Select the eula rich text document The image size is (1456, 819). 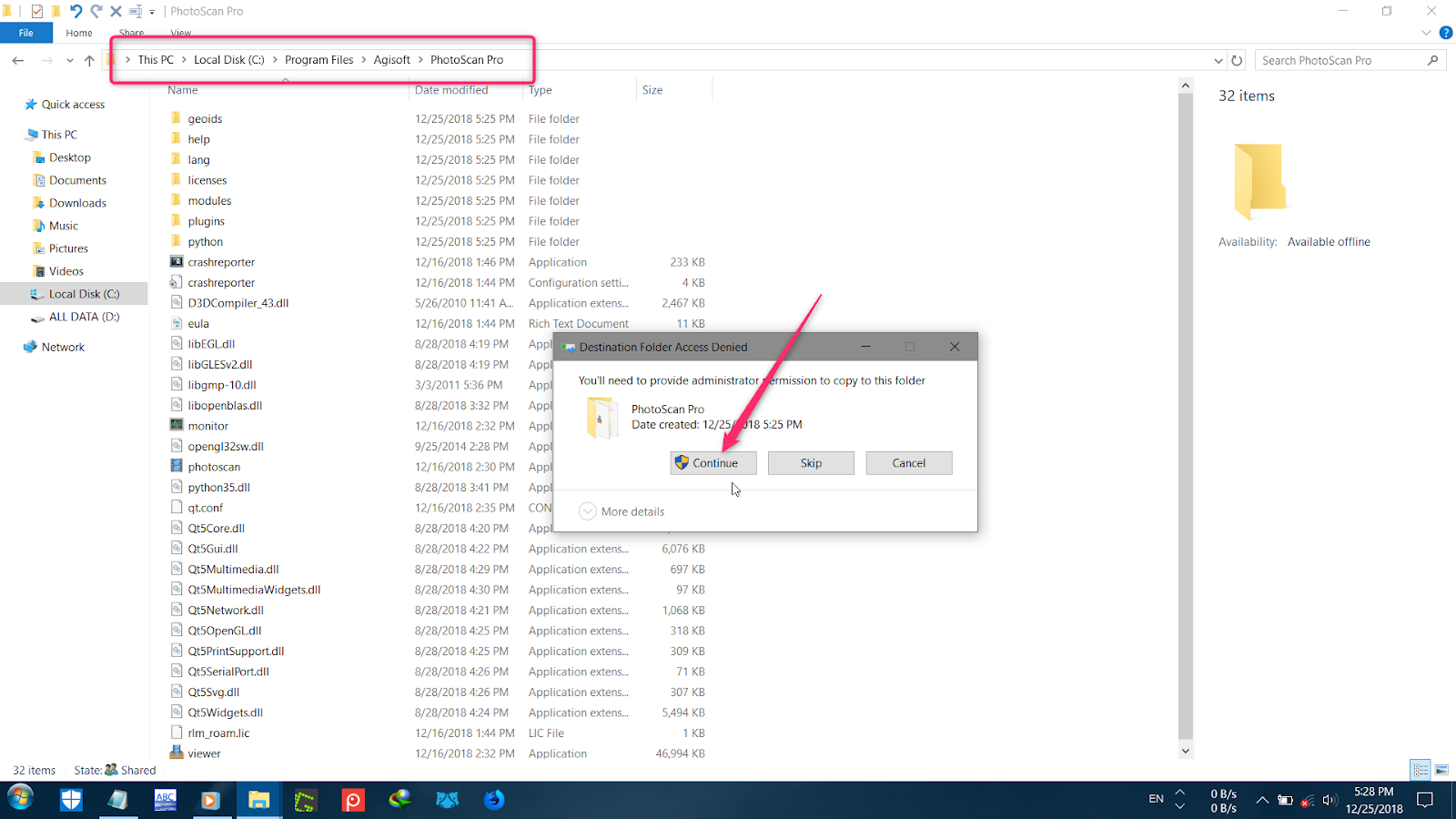198,324
